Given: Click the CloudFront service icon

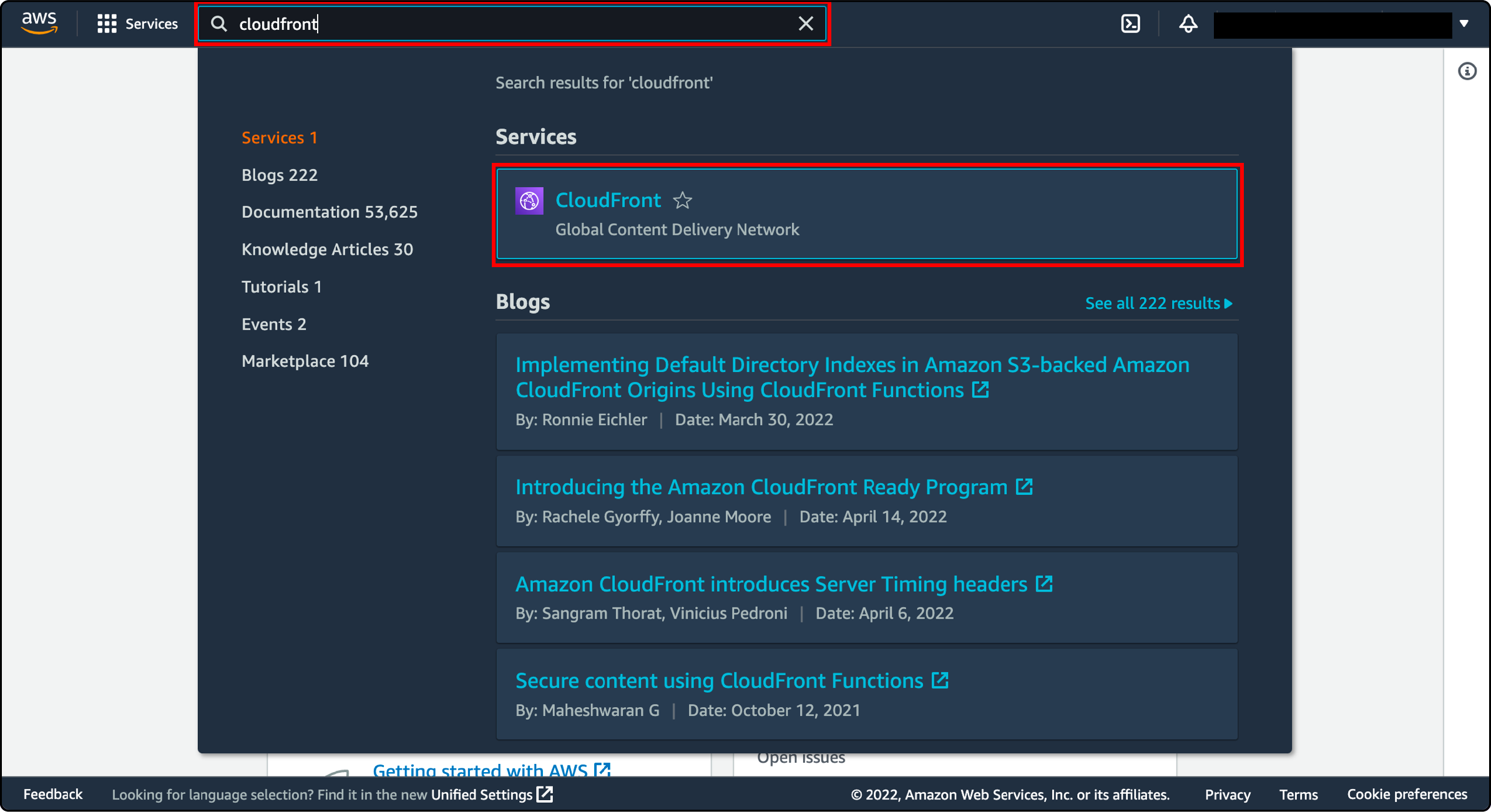Looking at the screenshot, I should click(x=529, y=200).
